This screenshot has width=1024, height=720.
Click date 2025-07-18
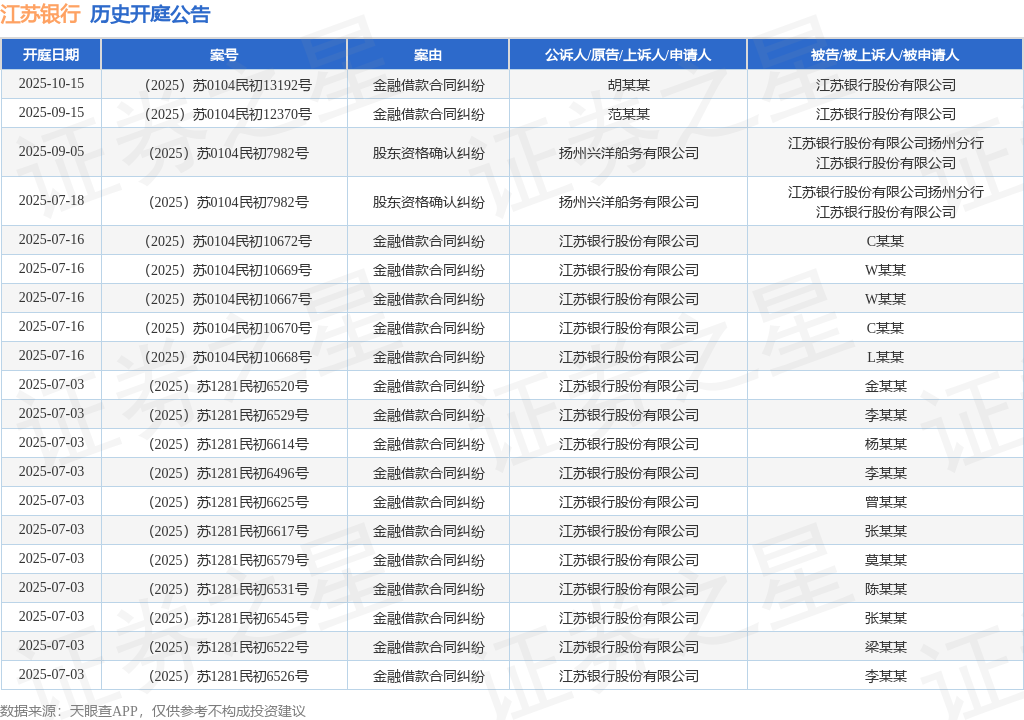click(x=51, y=201)
